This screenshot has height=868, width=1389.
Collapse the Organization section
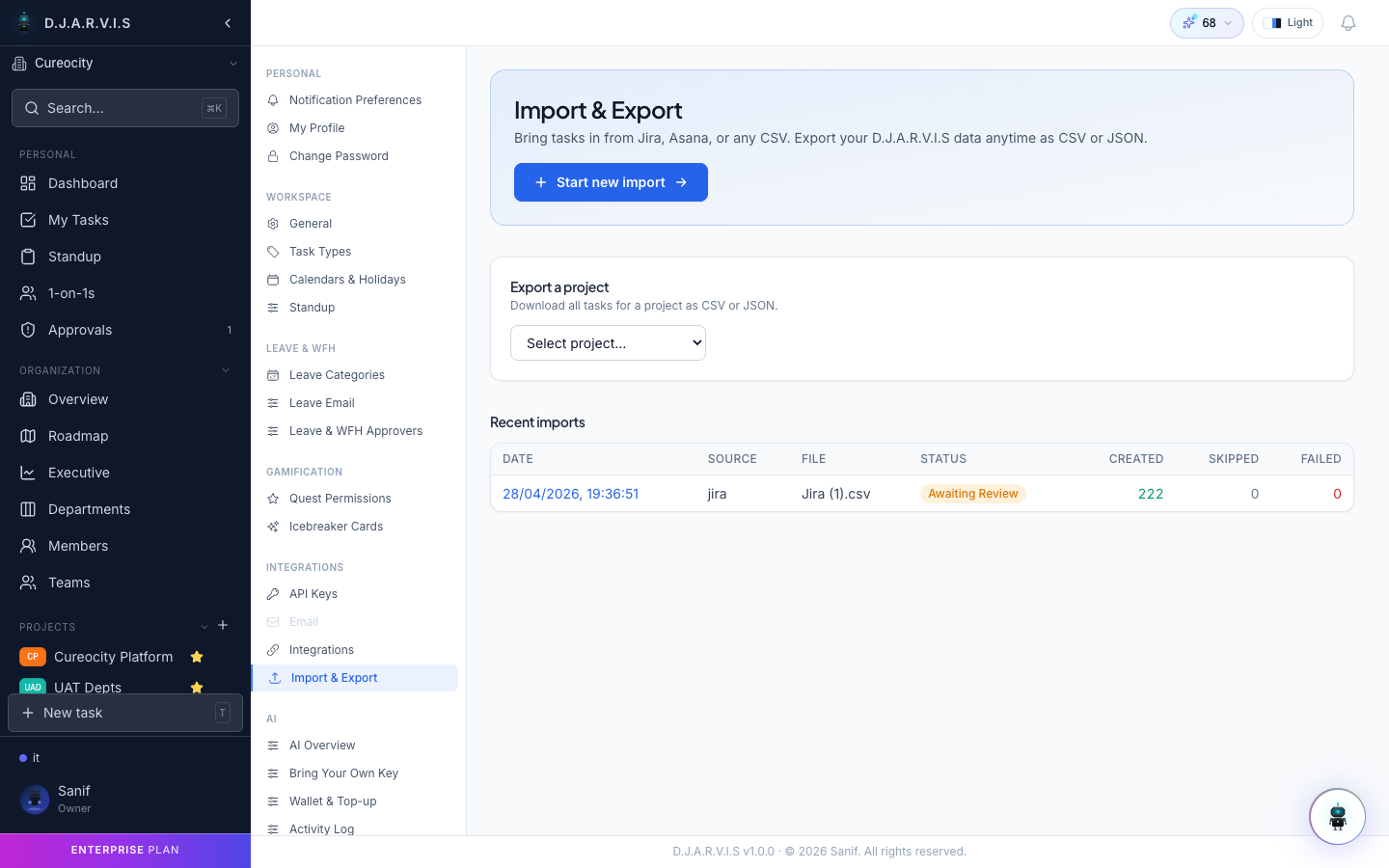(x=226, y=370)
